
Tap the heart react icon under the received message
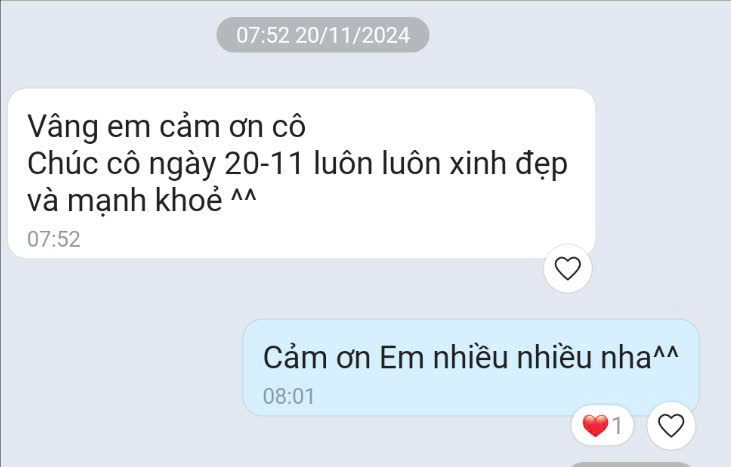567,268
